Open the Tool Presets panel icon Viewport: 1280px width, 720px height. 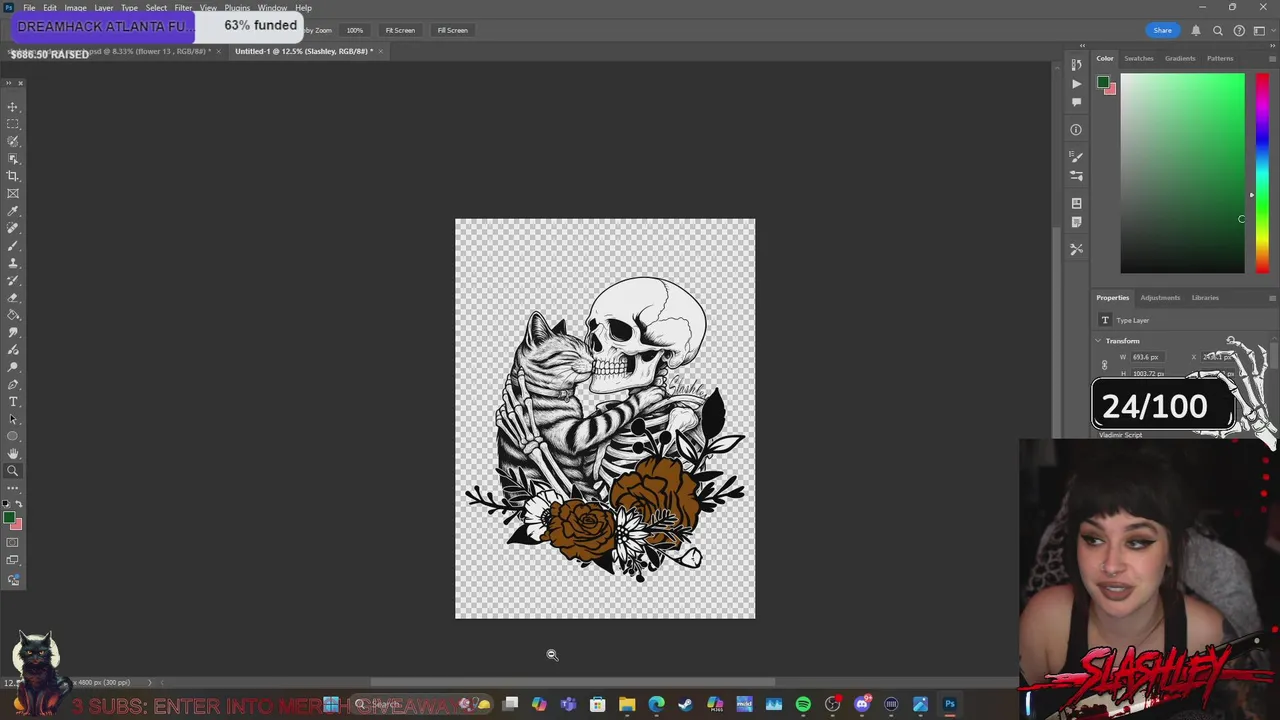(1076, 249)
